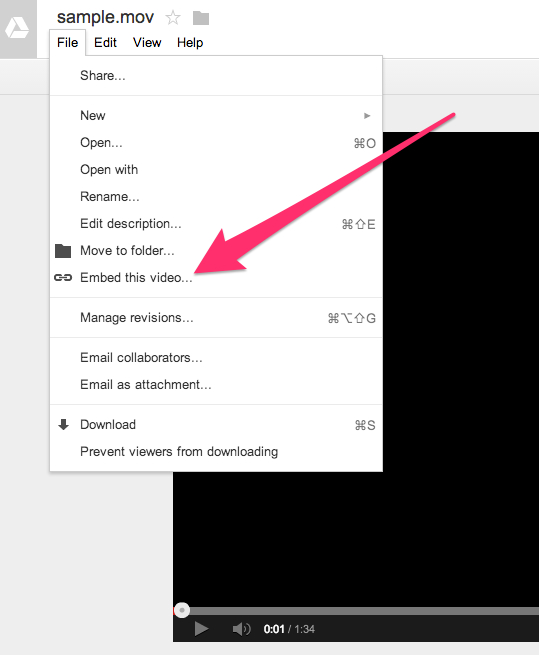Image resolution: width=539 pixels, height=655 pixels.
Task: Choose Rename... in the menu
Action: (x=216, y=196)
